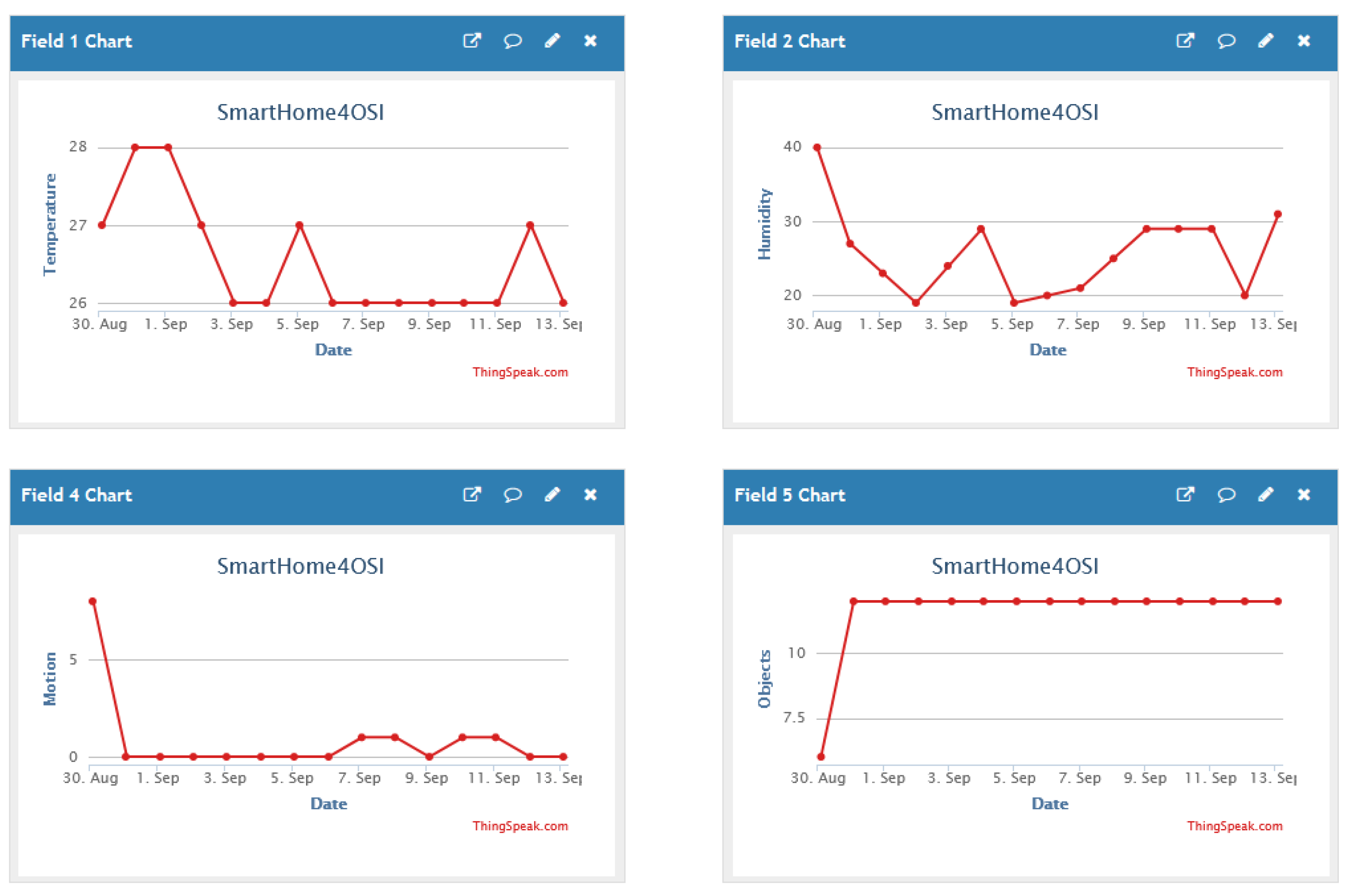
Task: Open Field 5 Chart in new window
Action: point(1186,494)
